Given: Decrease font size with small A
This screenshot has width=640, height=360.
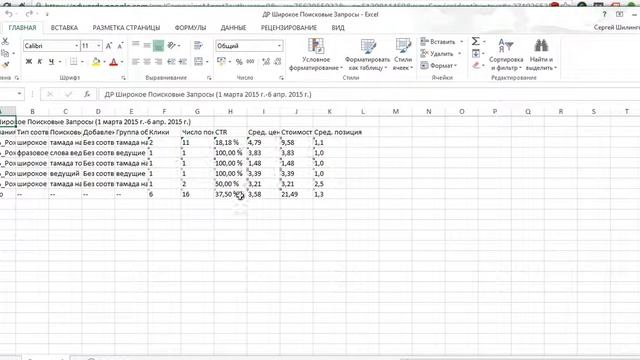Looking at the screenshot, I should (120, 46).
